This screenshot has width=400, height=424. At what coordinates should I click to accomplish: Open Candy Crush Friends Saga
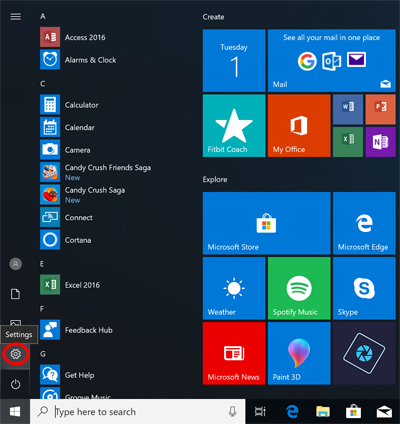coord(96,172)
